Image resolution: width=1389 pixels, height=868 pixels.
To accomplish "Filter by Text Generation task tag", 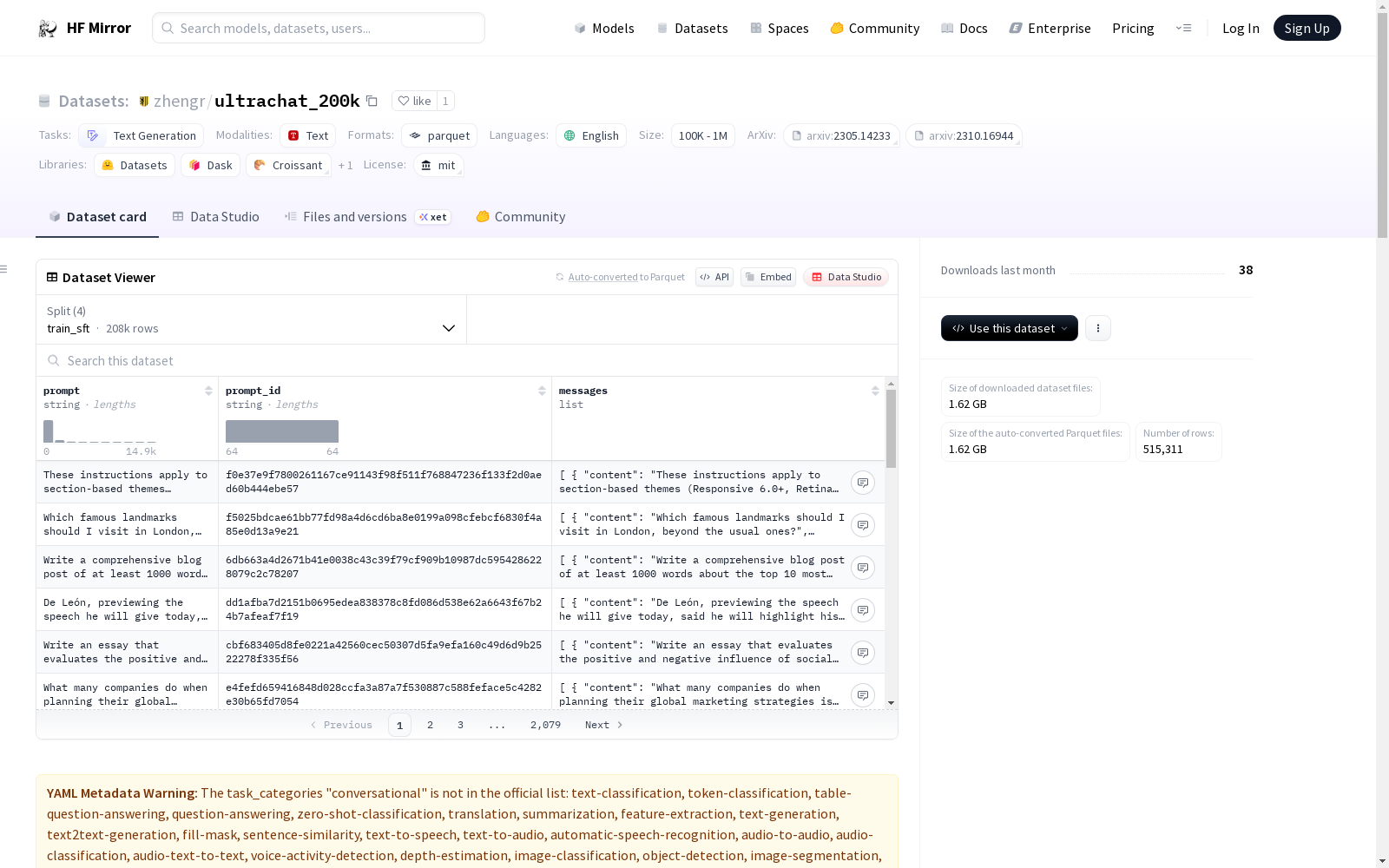I will [142, 135].
